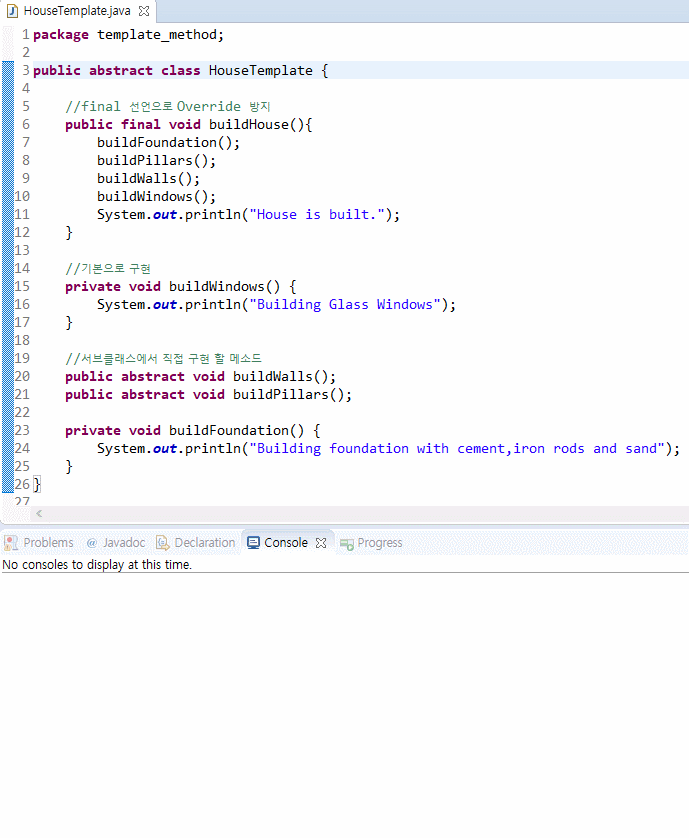Click the "House is built." string
The width and height of the screenshot is (689, 838).
click(317, 215)
